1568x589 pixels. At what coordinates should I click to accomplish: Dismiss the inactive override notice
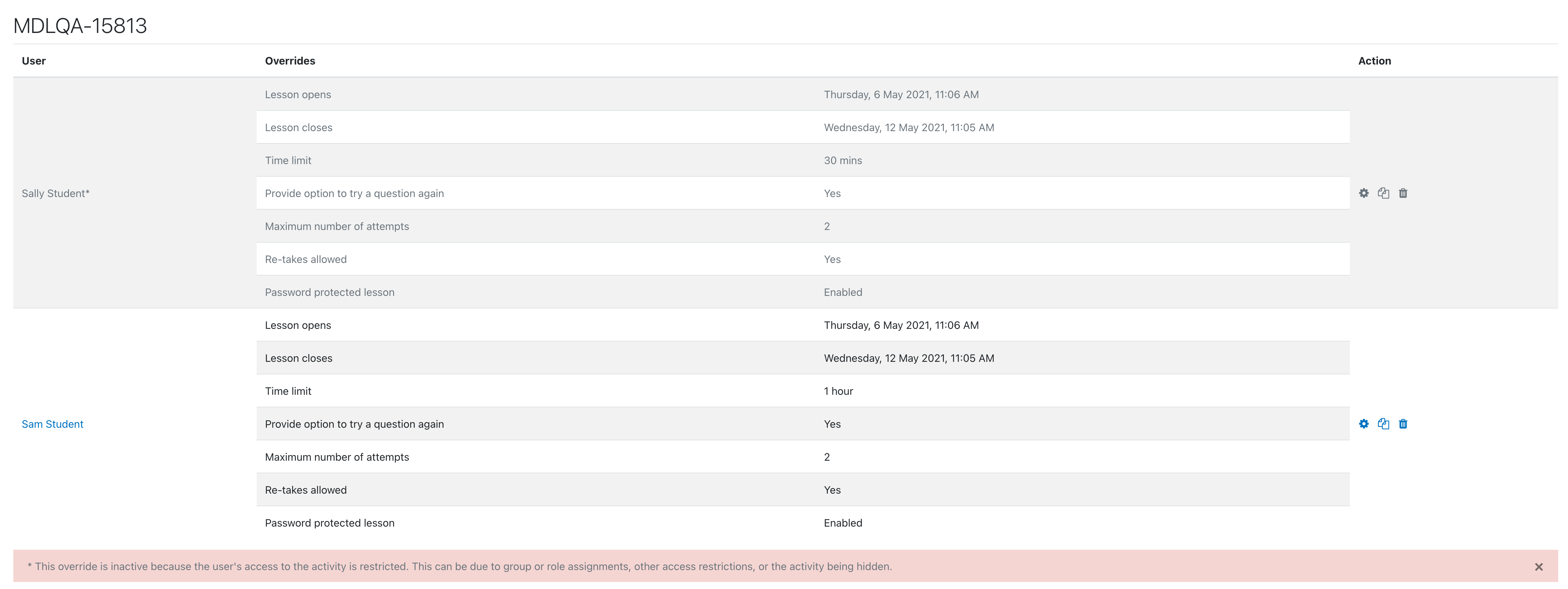1538,567
